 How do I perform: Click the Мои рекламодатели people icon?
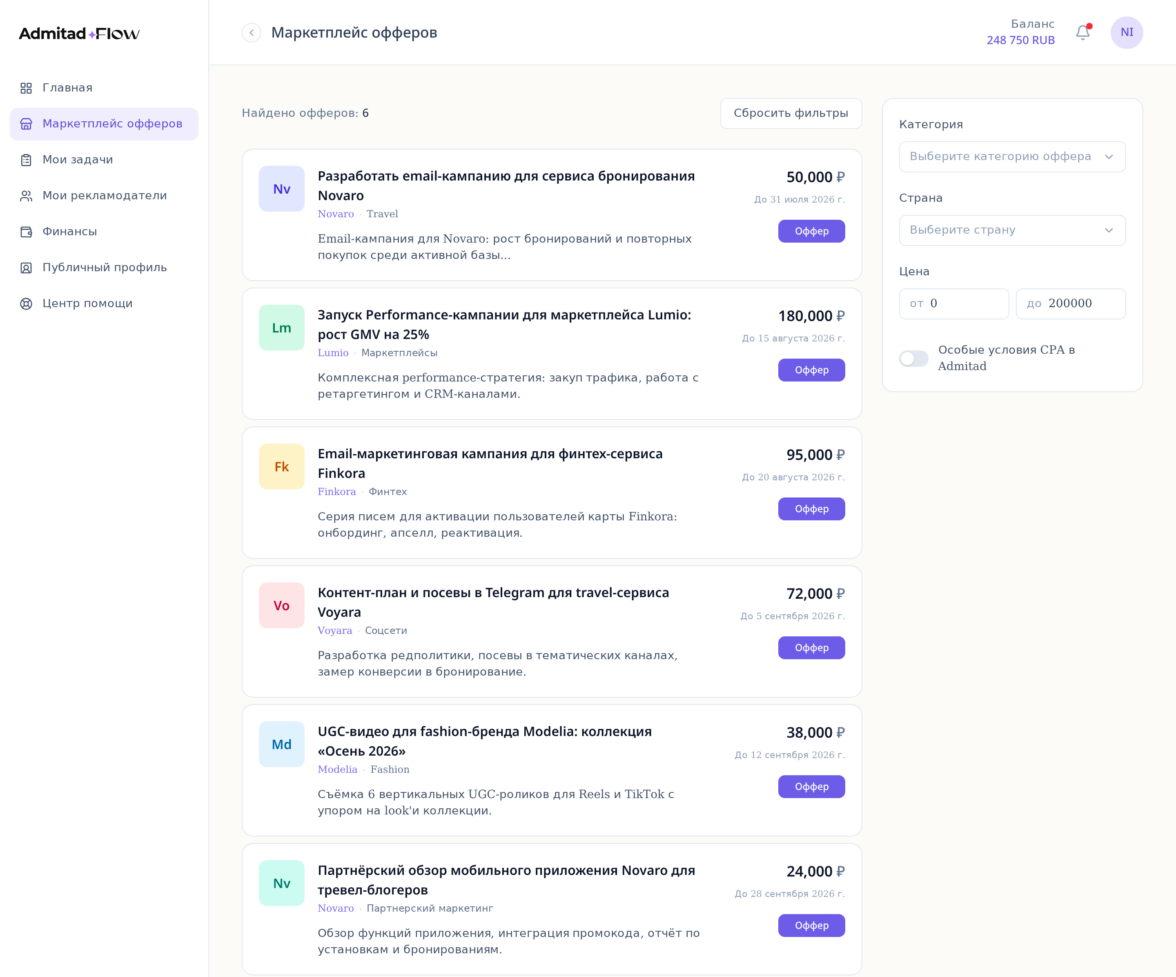pos(26,196)
